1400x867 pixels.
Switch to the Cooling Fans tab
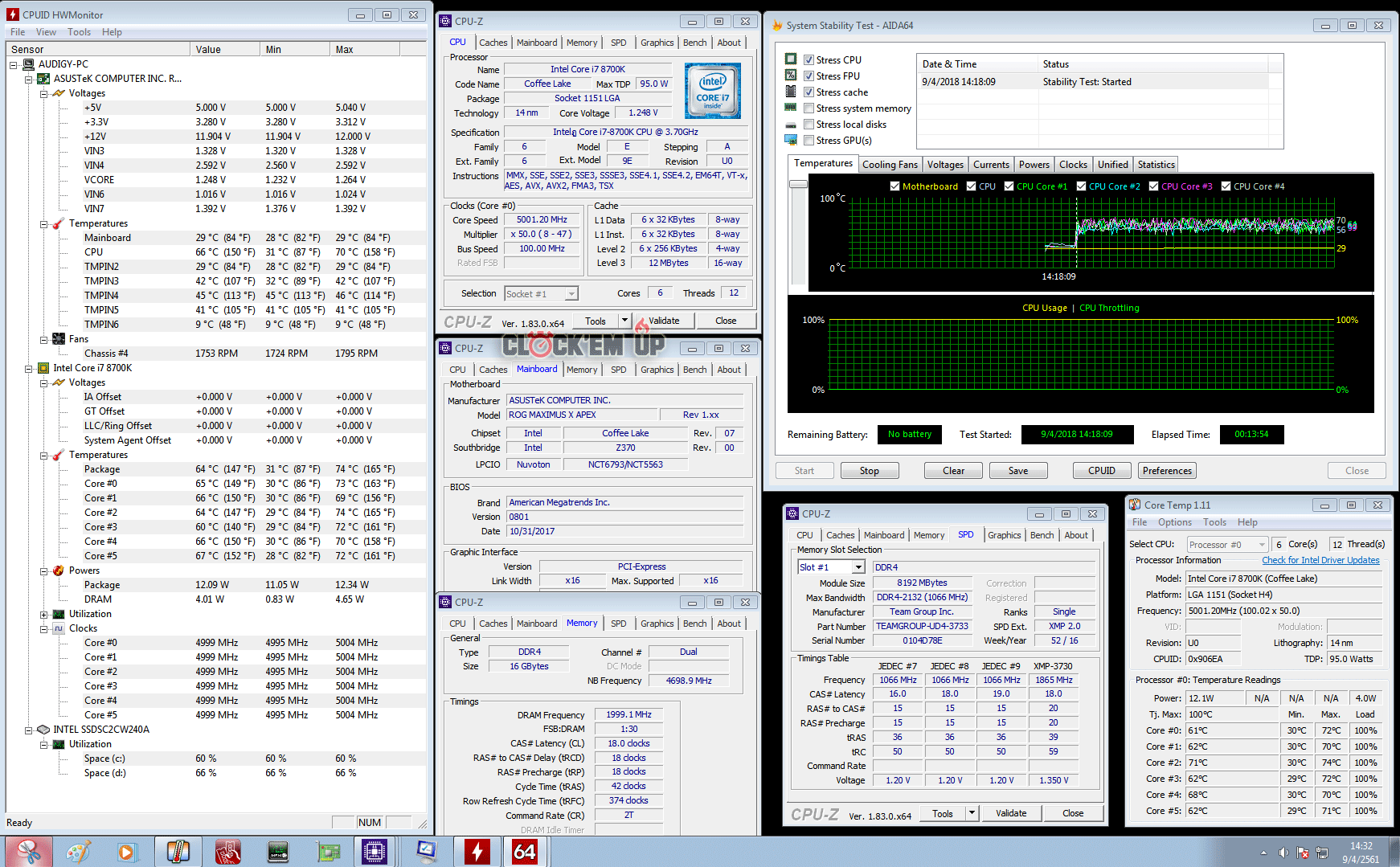pos(889,165)
